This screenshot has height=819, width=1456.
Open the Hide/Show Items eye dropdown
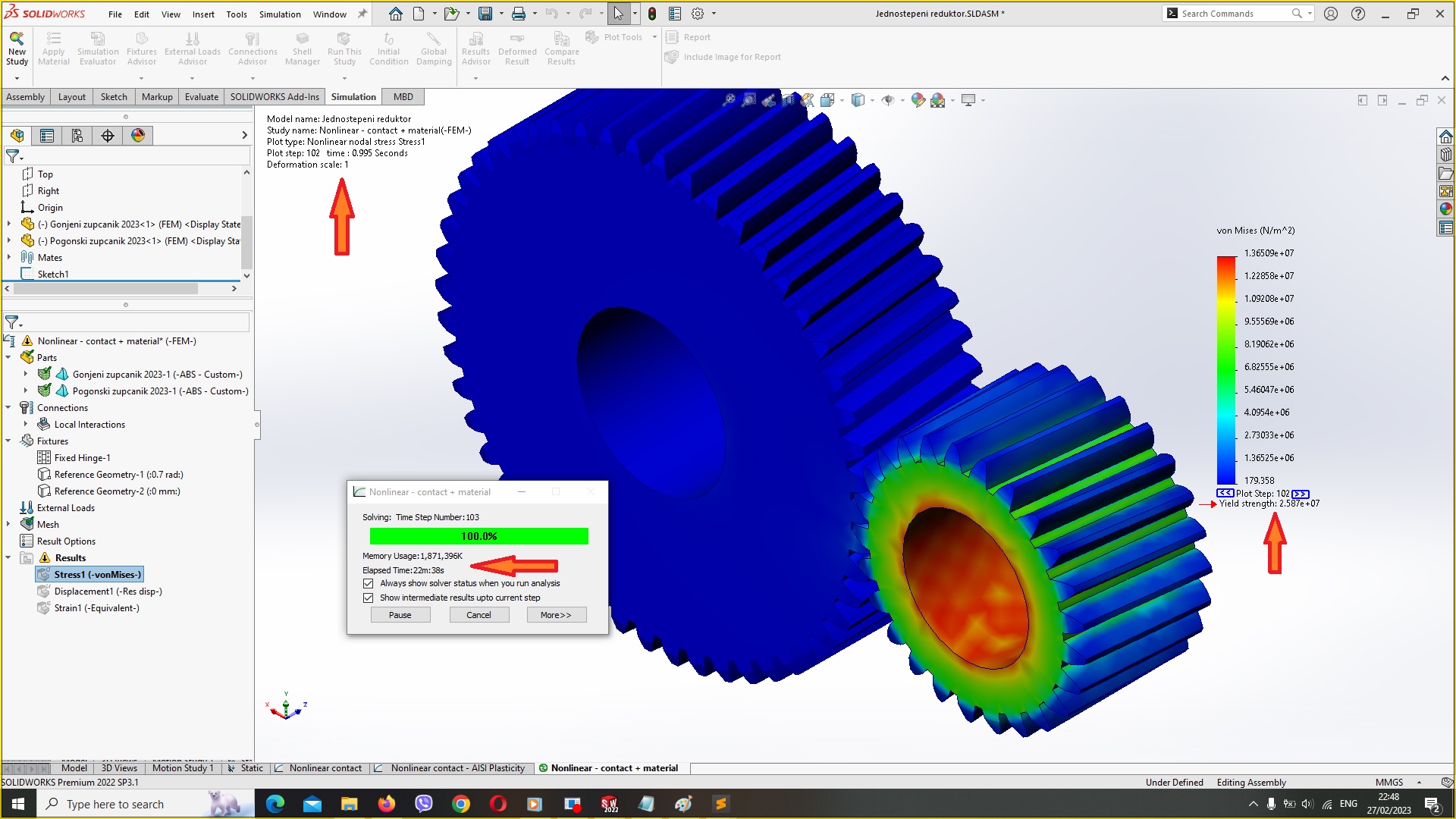902,100
